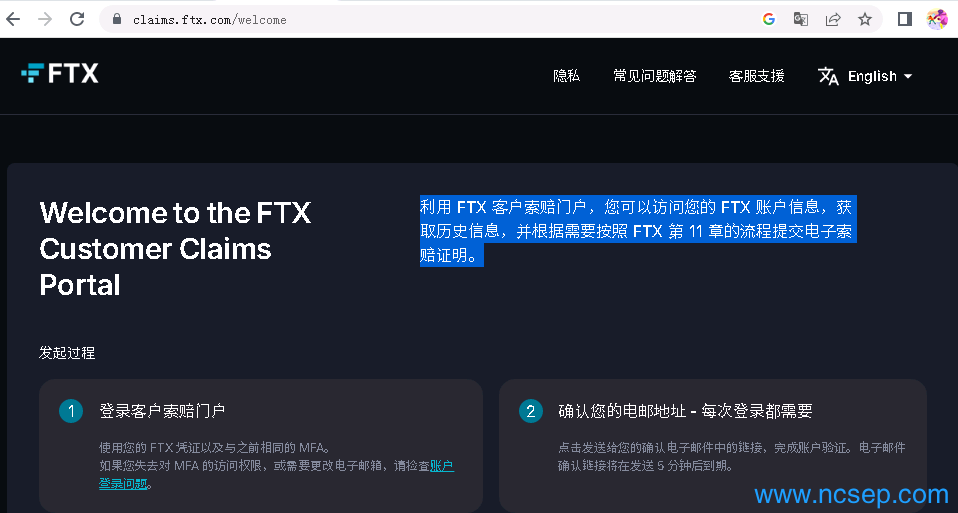Image resolution: width=958 pixels, height=513 pixels.
Task: Click the step 2 title 确认您的电邮地址
Action: click(x=686, y=410)
